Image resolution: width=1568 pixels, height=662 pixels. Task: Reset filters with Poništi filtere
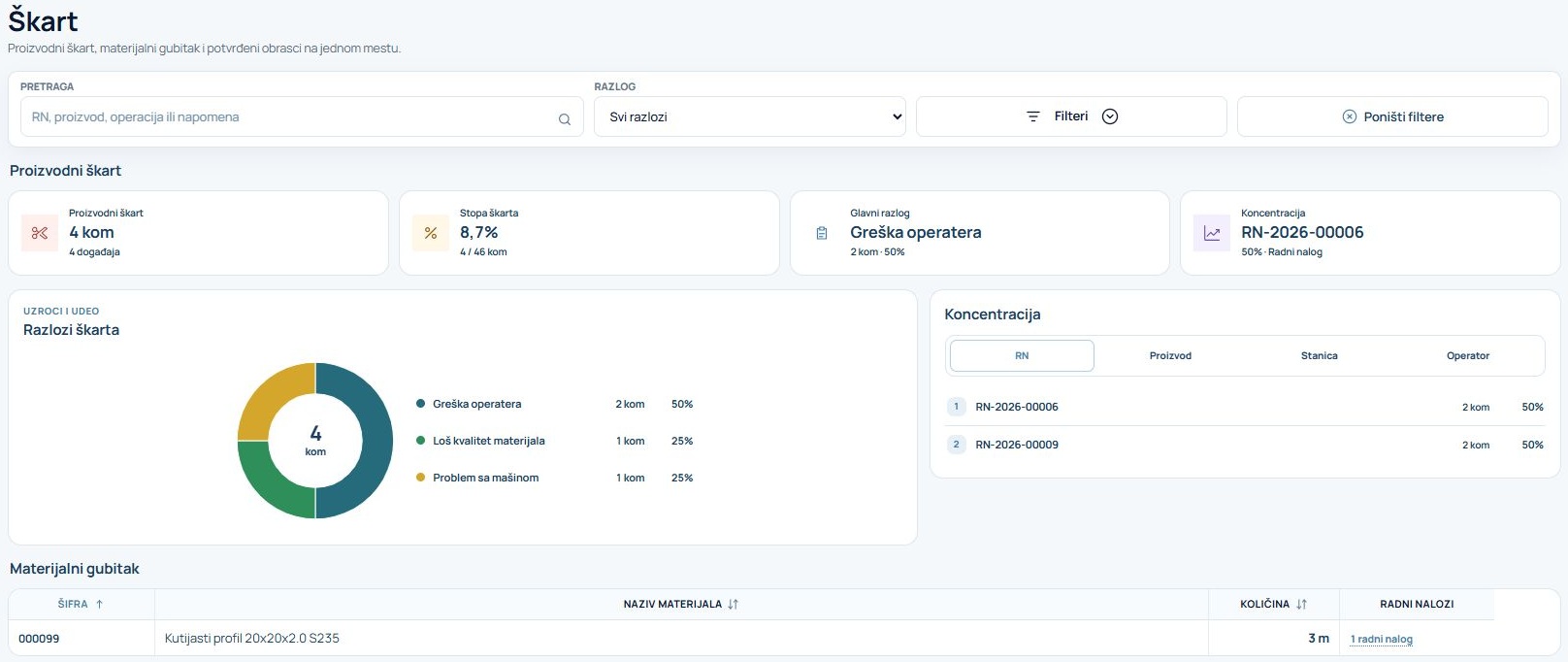pyautogui.click(x=1392, y=116)
